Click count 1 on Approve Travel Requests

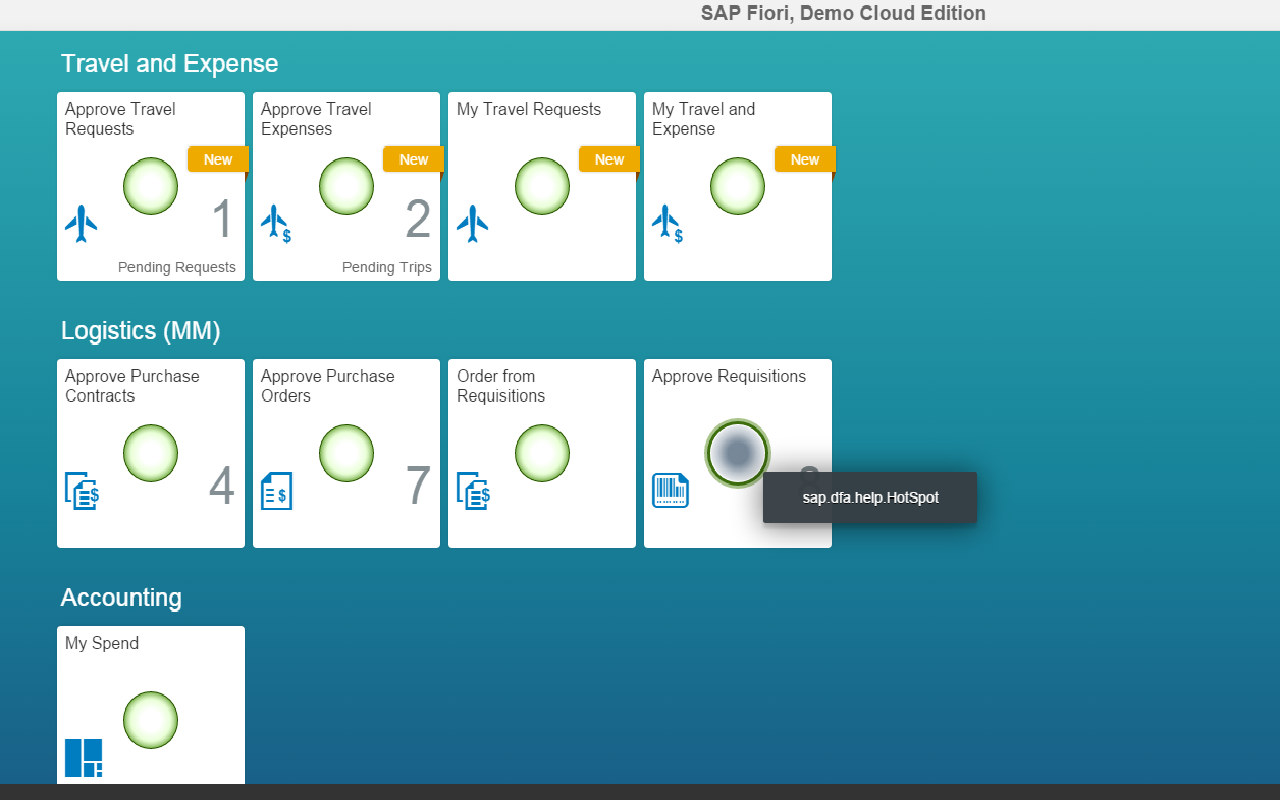pyautogui.click(x=222, y=220)
